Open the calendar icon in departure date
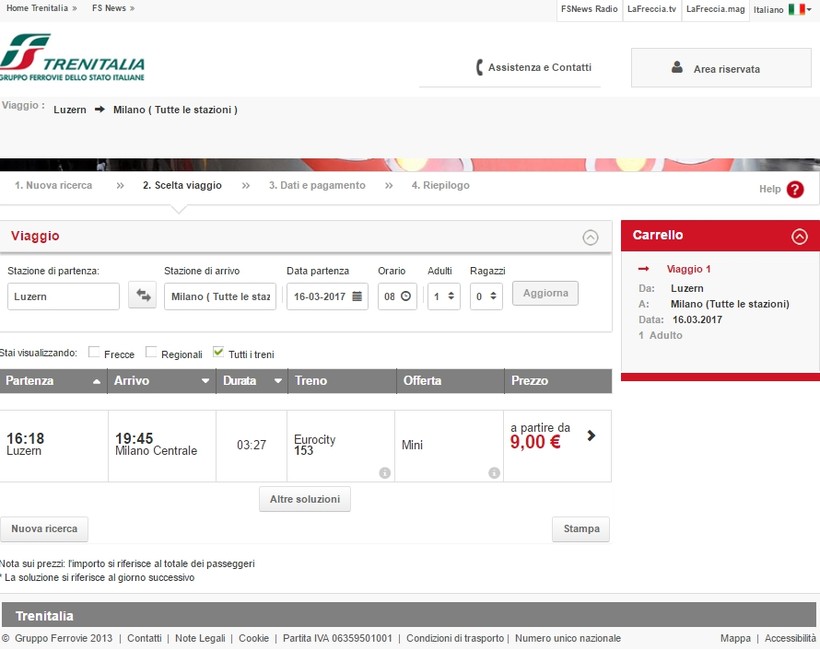820x650 pixels. 357,296
